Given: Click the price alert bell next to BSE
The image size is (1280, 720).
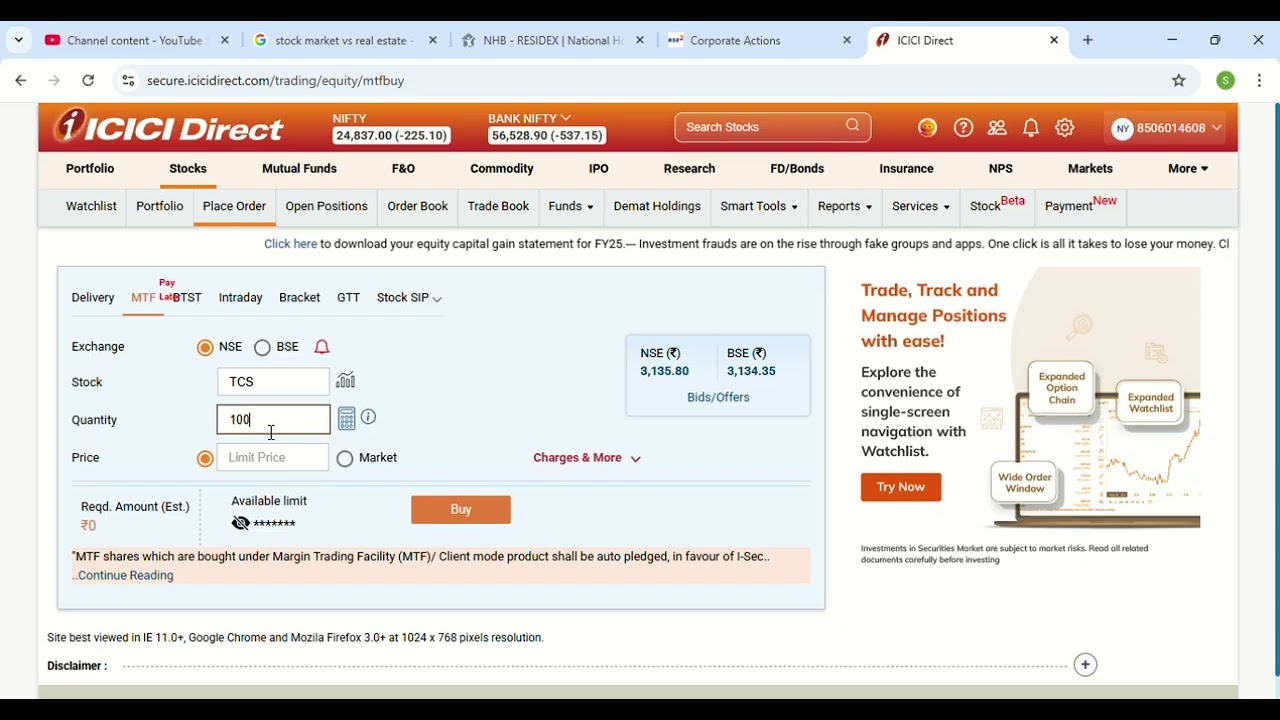Looking at the screenshot, I should click(x=322, y=347).
